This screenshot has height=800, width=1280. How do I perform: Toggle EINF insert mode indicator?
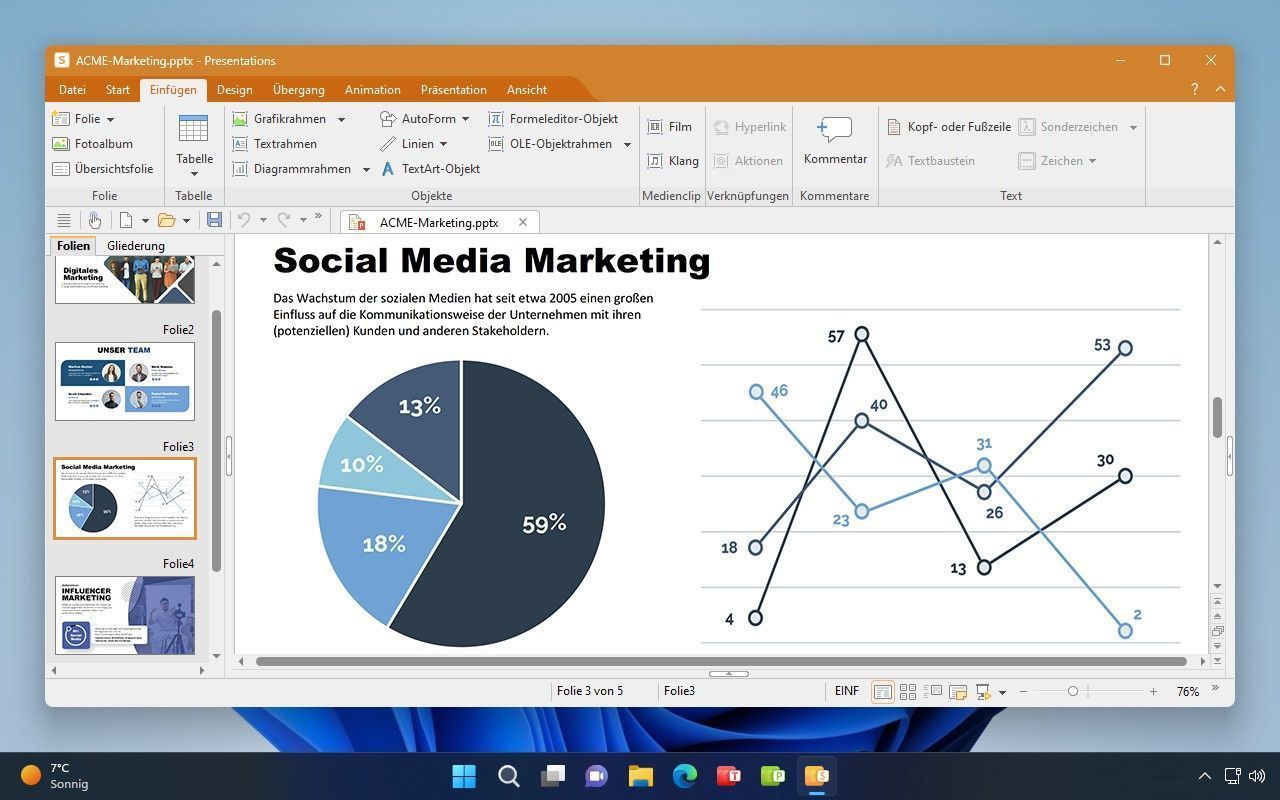pos(846,691)
